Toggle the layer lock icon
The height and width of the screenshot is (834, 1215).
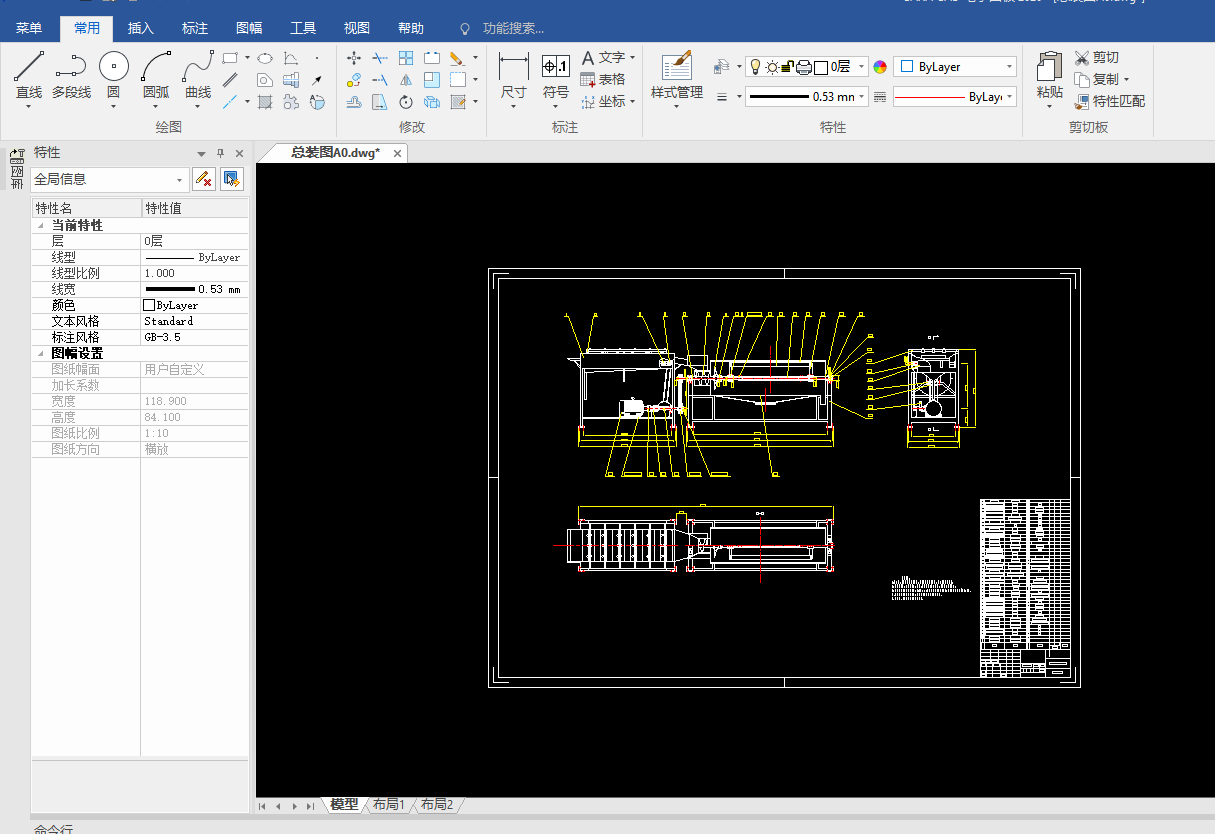787,67
